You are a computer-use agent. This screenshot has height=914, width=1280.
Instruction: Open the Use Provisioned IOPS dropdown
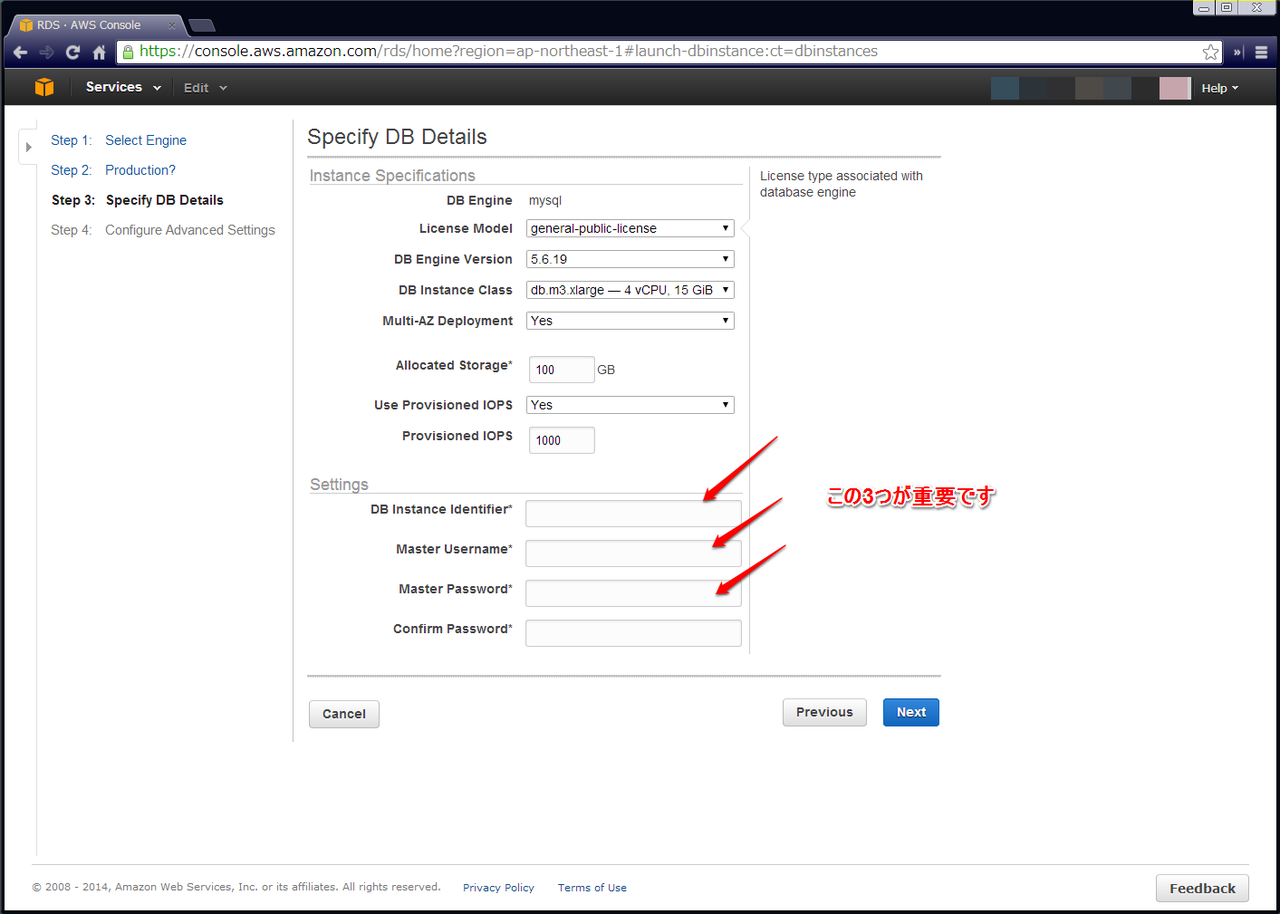[x=630, y=405]
